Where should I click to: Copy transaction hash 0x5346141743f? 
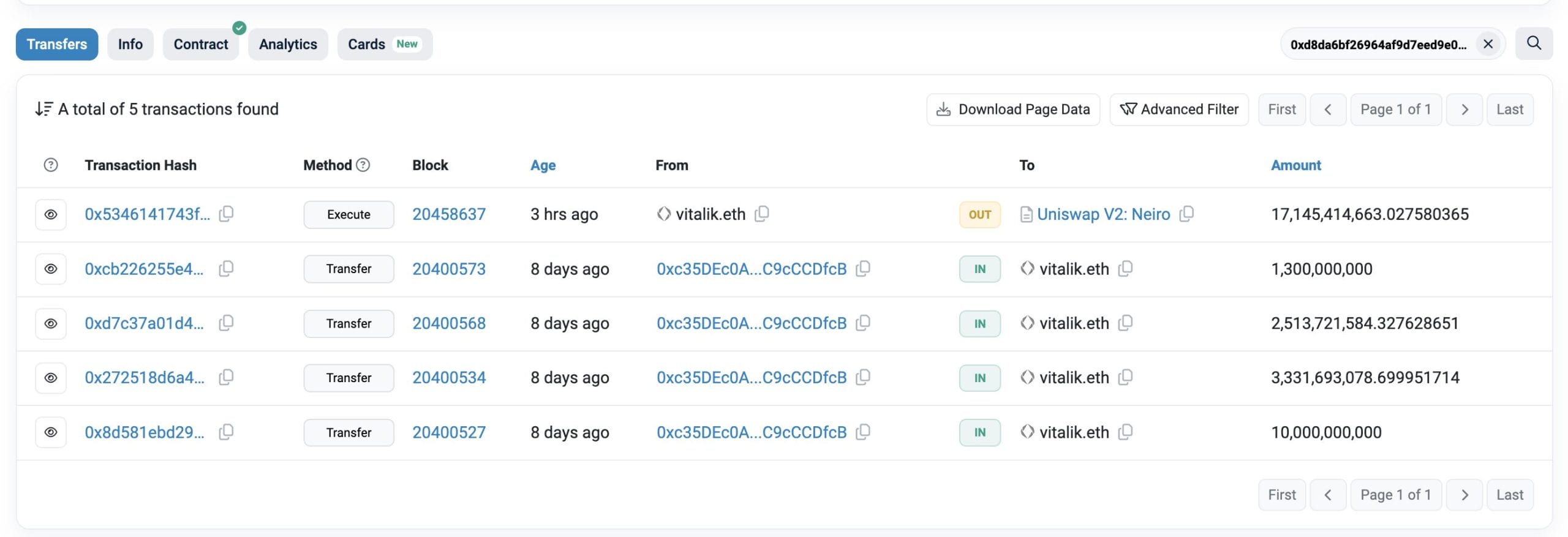point(226,214)
